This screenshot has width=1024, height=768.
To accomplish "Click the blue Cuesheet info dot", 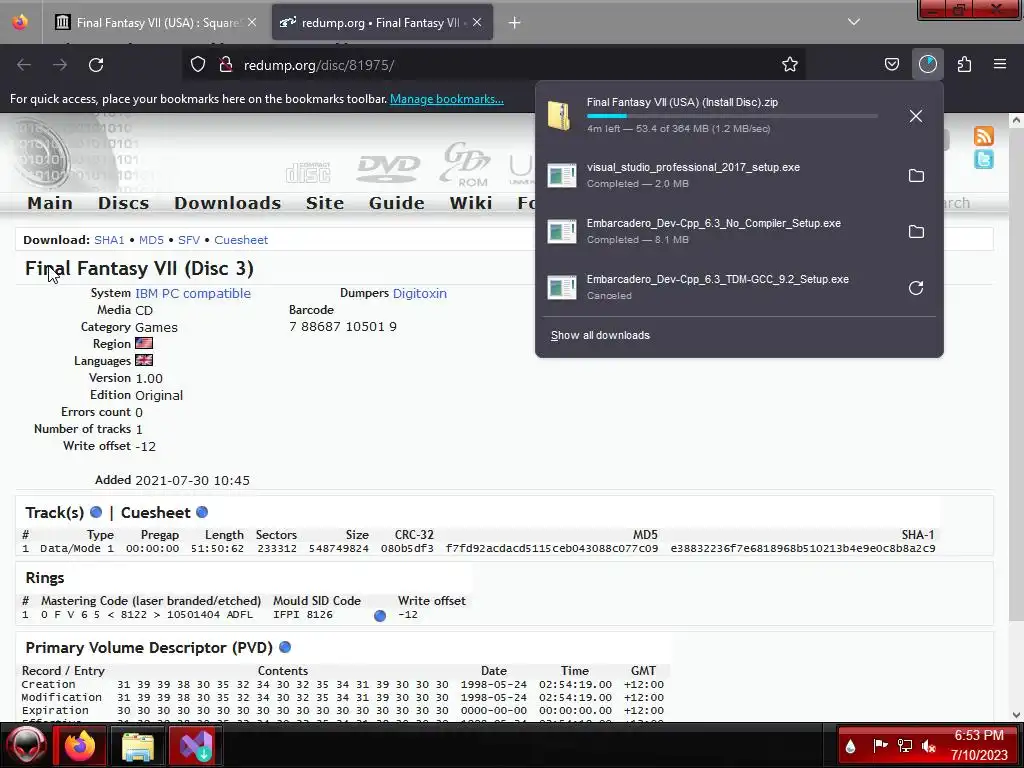I will pos(202,512).
